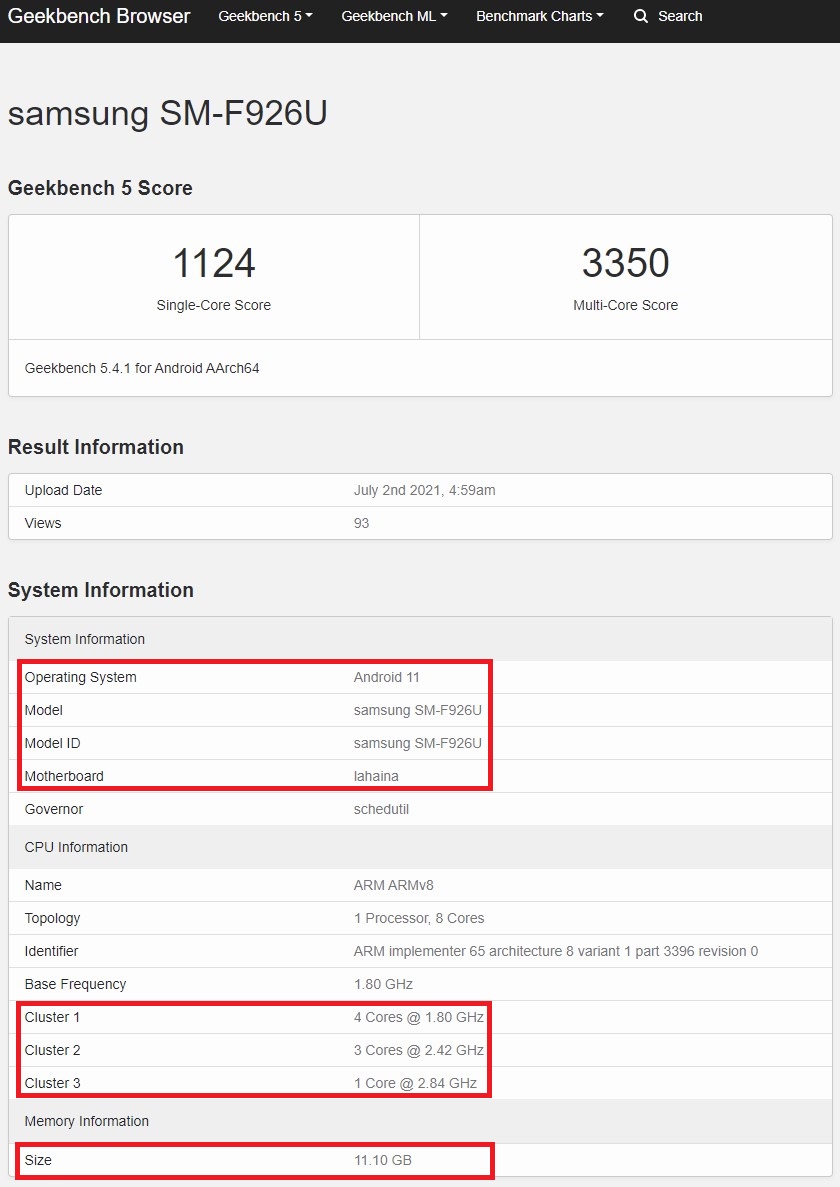The width and height of the screenshot is (840, 1187).
Task: Click the Cluster 2 value 3 Cores @ 2.42 GHz
Action: (418, 1050)
